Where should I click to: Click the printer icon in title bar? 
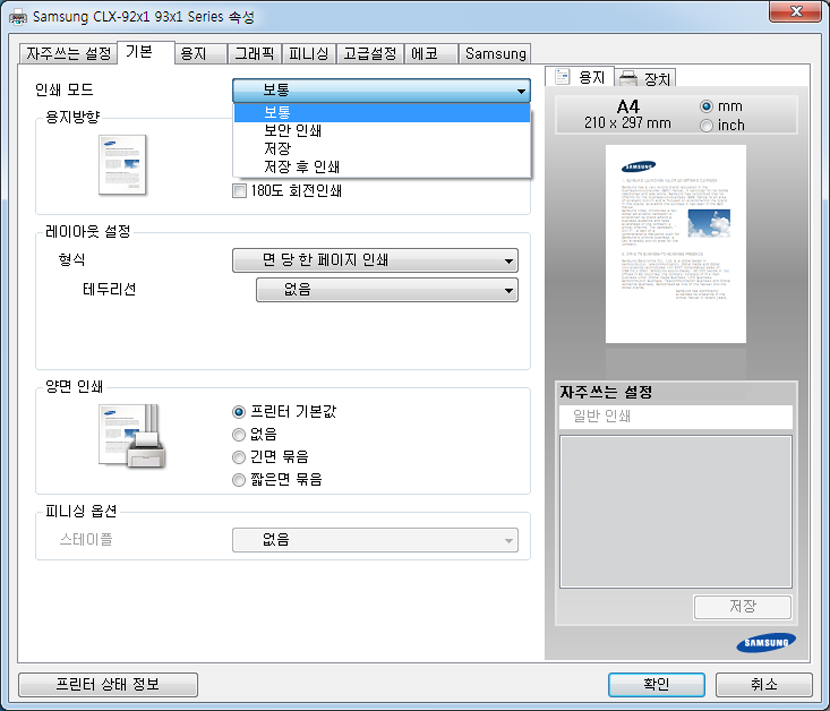pos(19,18)
